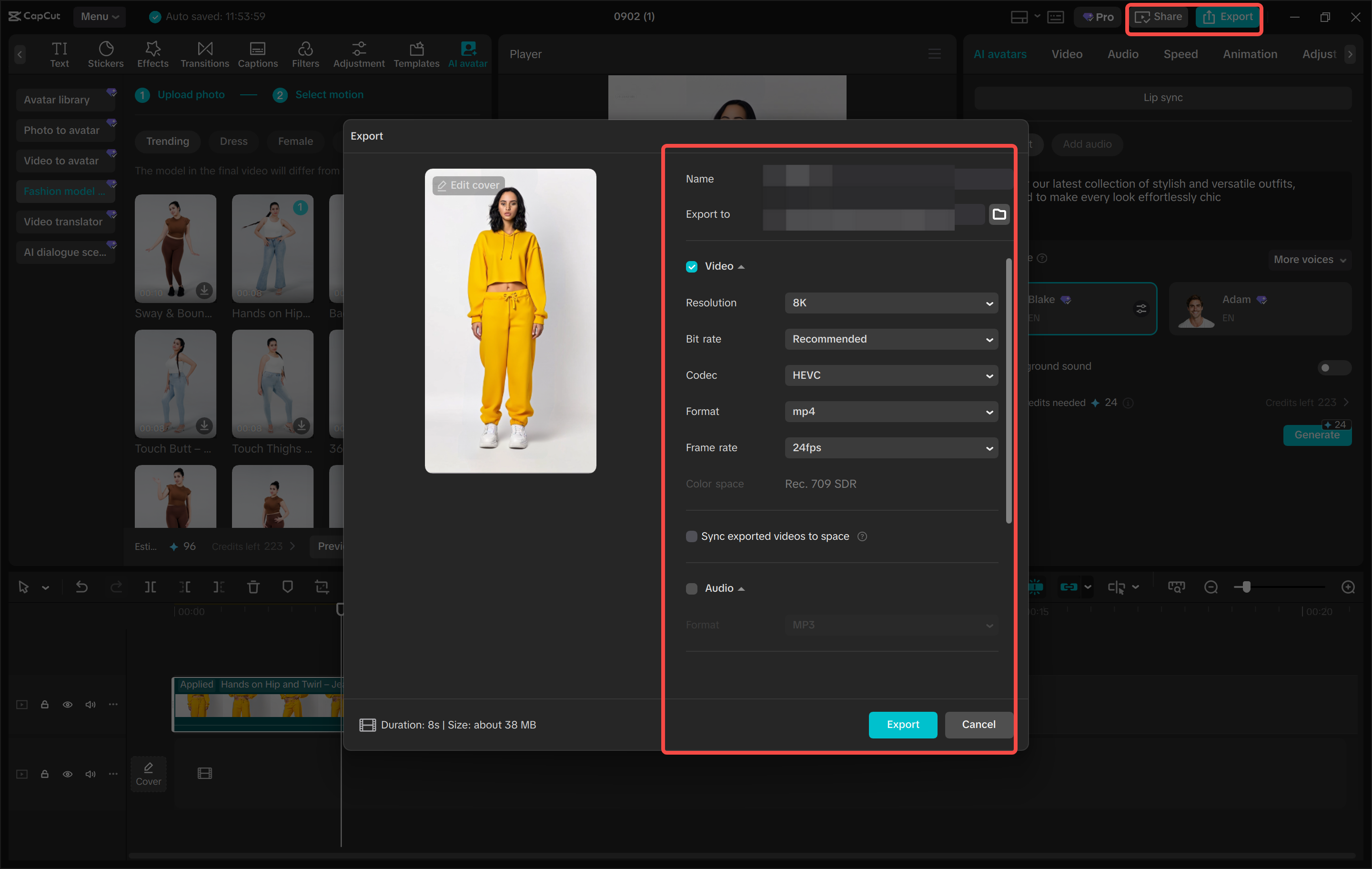
Task: Select the Text tool
Action: click(x=59, y=53)
